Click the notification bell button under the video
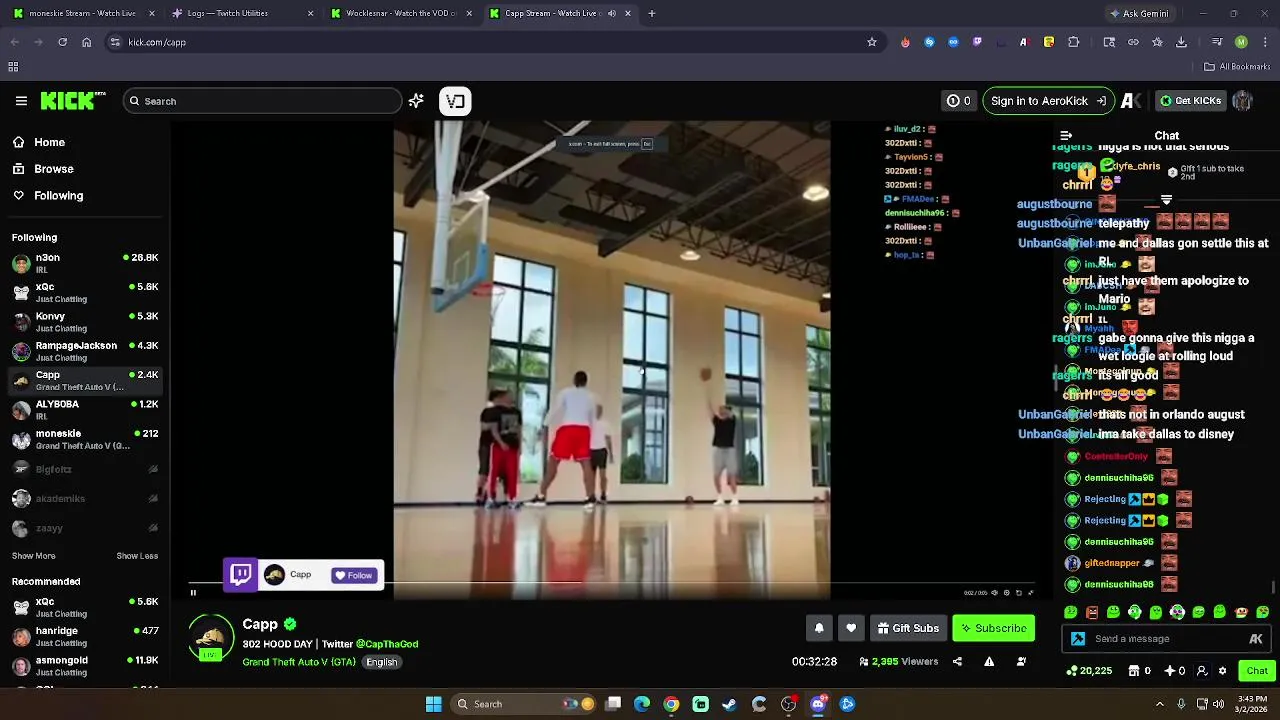 pyautogui.click(x=819, y=628)
